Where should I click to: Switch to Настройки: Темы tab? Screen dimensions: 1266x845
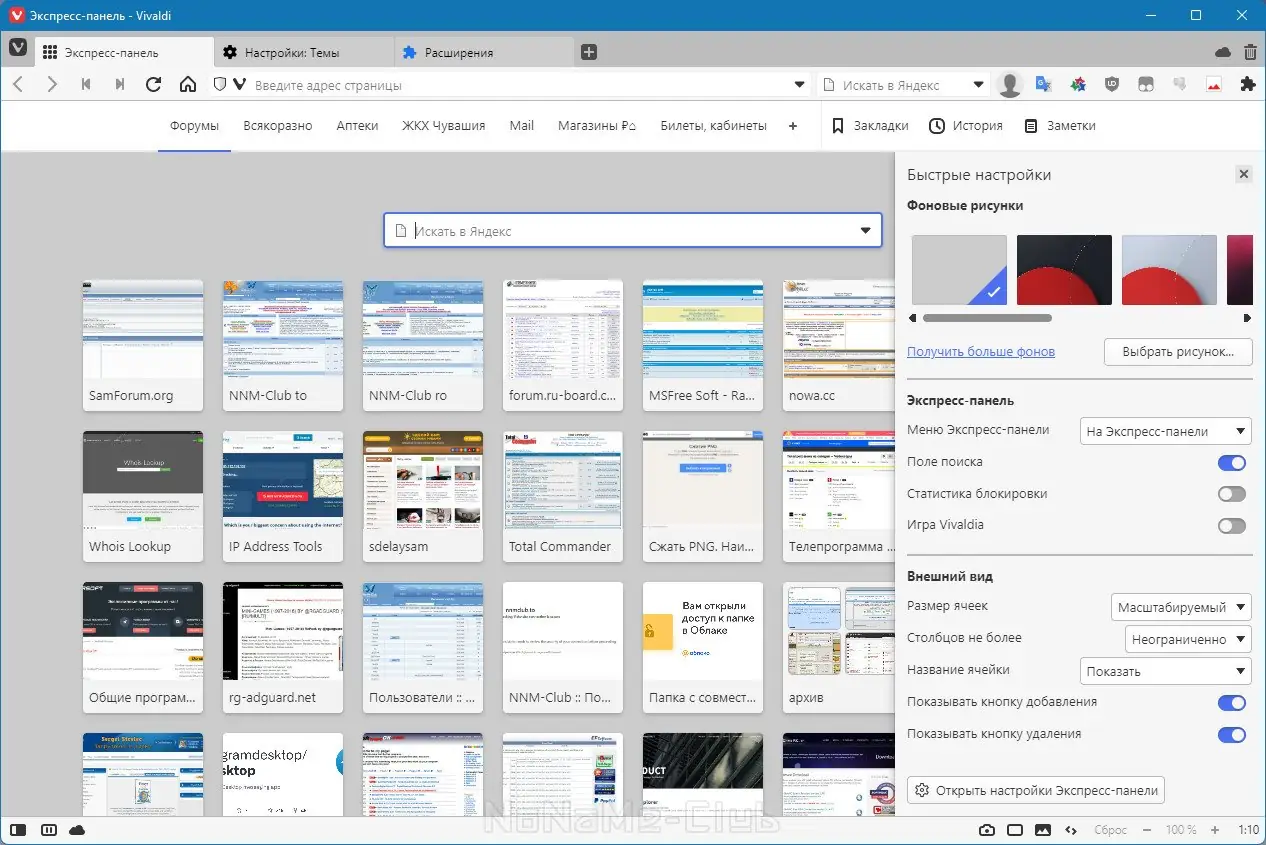(304, 52)
